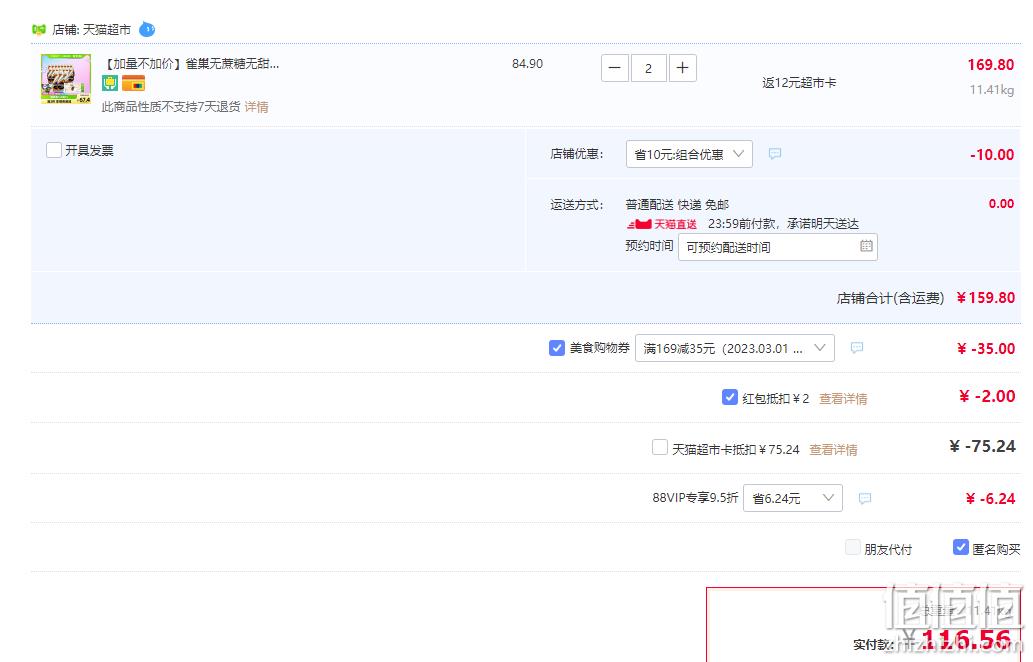Click the comment icon beside 店铺优惠 dropdown
The height and width of the screenshot is (662, 1033).
pyautogui.click(x=775, y=153)
